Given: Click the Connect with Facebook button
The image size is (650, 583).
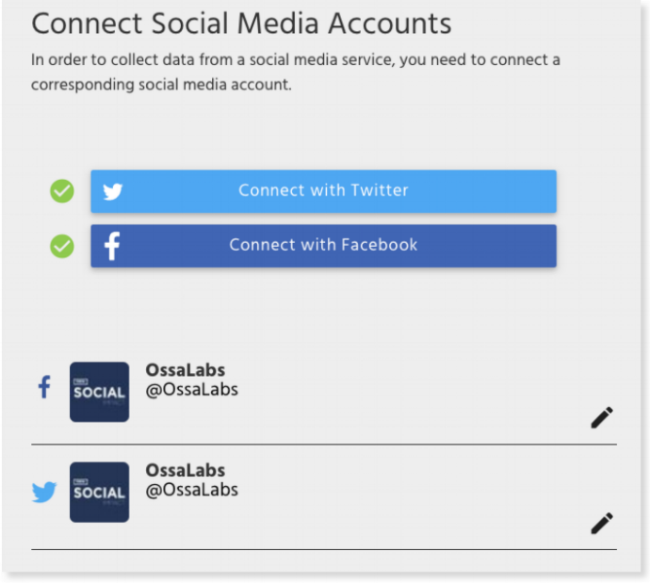Looking at the screenshot, I should coord(323,246).
